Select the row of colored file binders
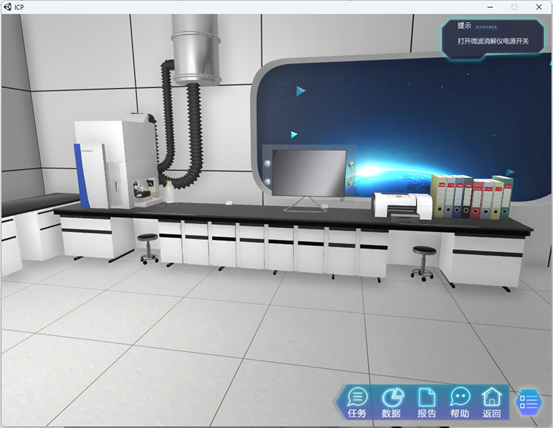This screenshot has height=428, width=553. (472, 196)
